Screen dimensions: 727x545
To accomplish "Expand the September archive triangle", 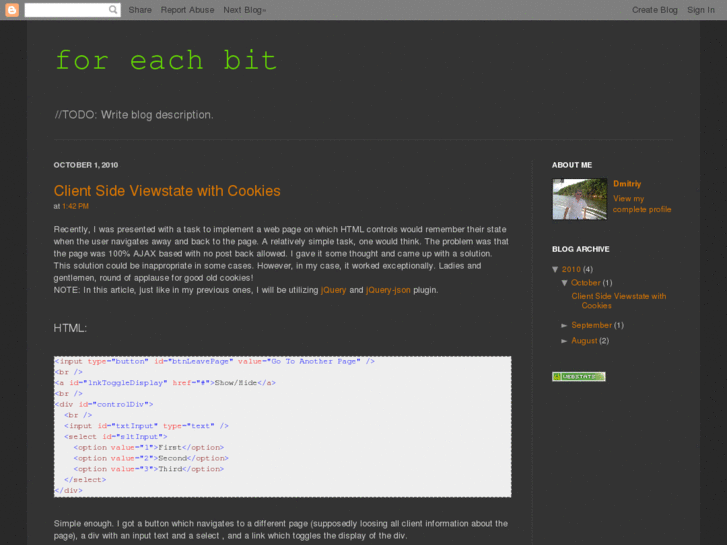I will tap(564, 326).
